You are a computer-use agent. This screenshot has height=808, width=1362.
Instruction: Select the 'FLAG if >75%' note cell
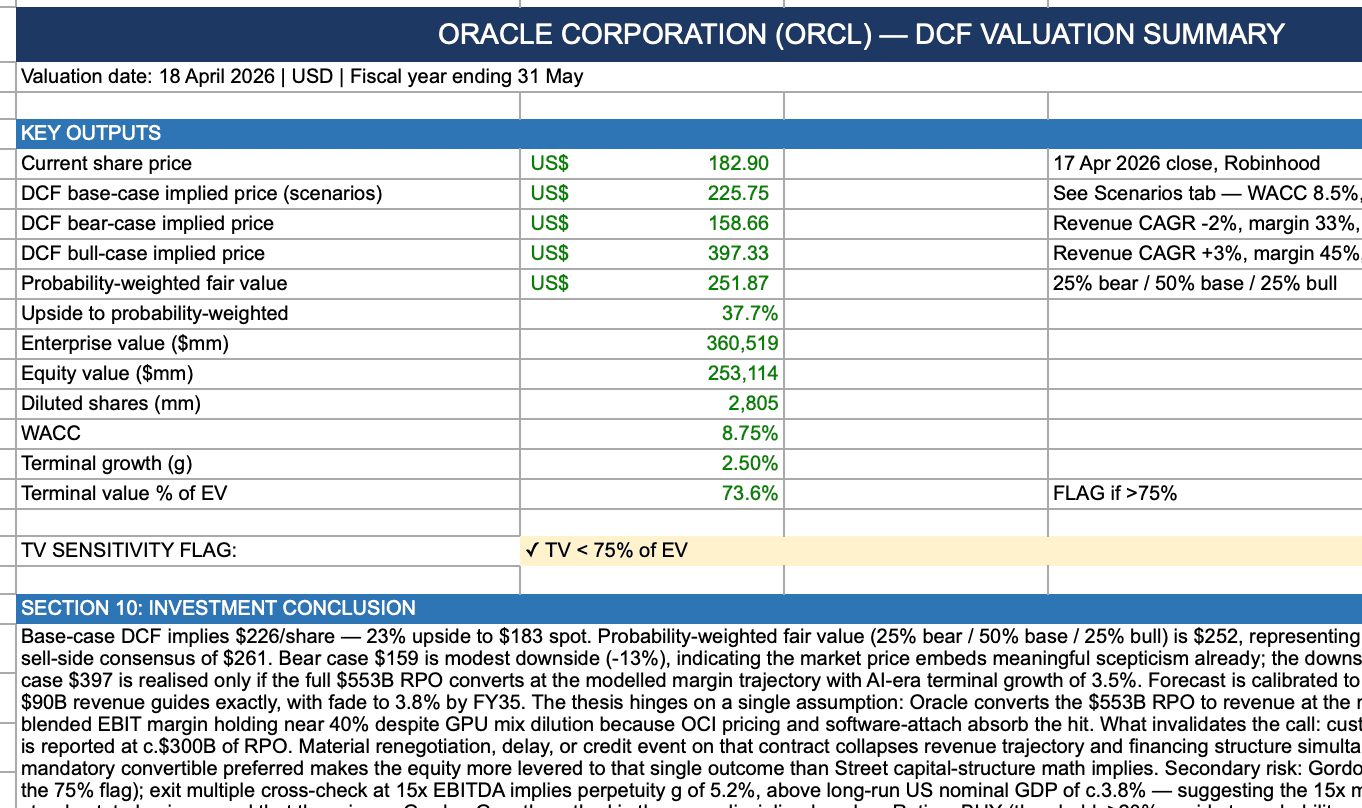point(1205,493)
